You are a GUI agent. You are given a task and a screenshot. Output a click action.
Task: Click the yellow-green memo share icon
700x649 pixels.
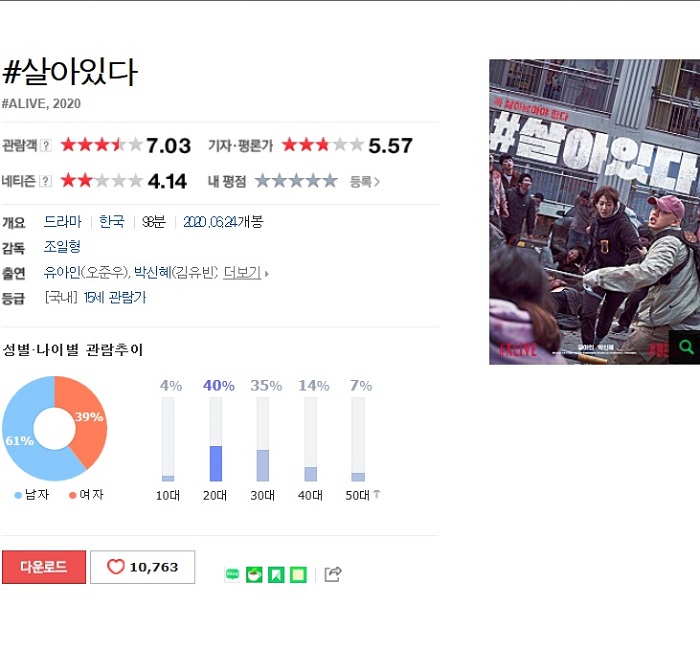click(298, 574)
